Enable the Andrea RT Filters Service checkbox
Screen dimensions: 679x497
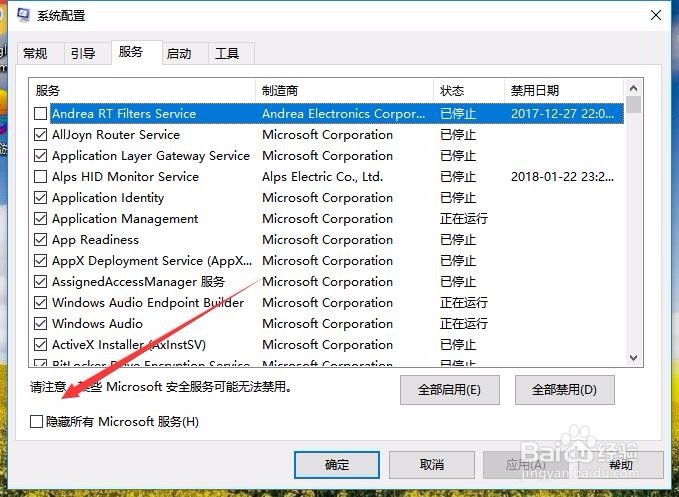(40, 113)
